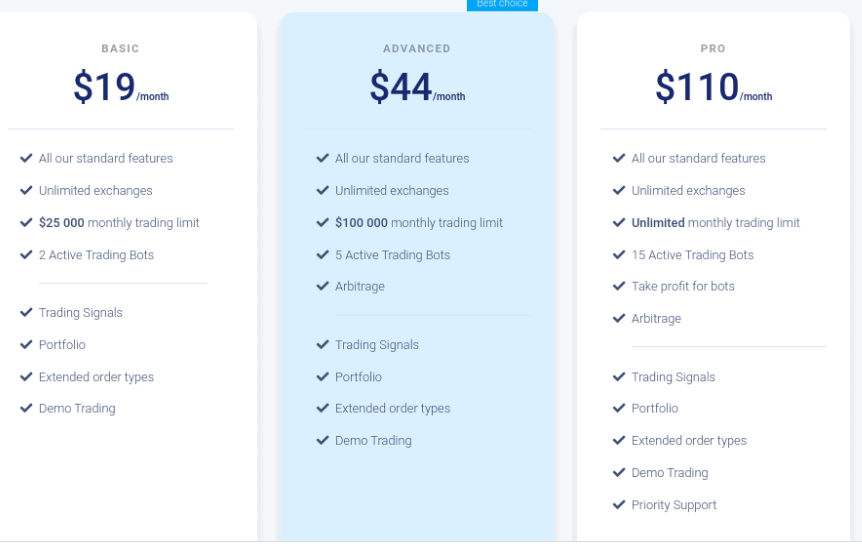This screenshot has height=544, width=862.
Task: Click checkmark next to '5 Active Trading Bots'
Action: [322, 254]
